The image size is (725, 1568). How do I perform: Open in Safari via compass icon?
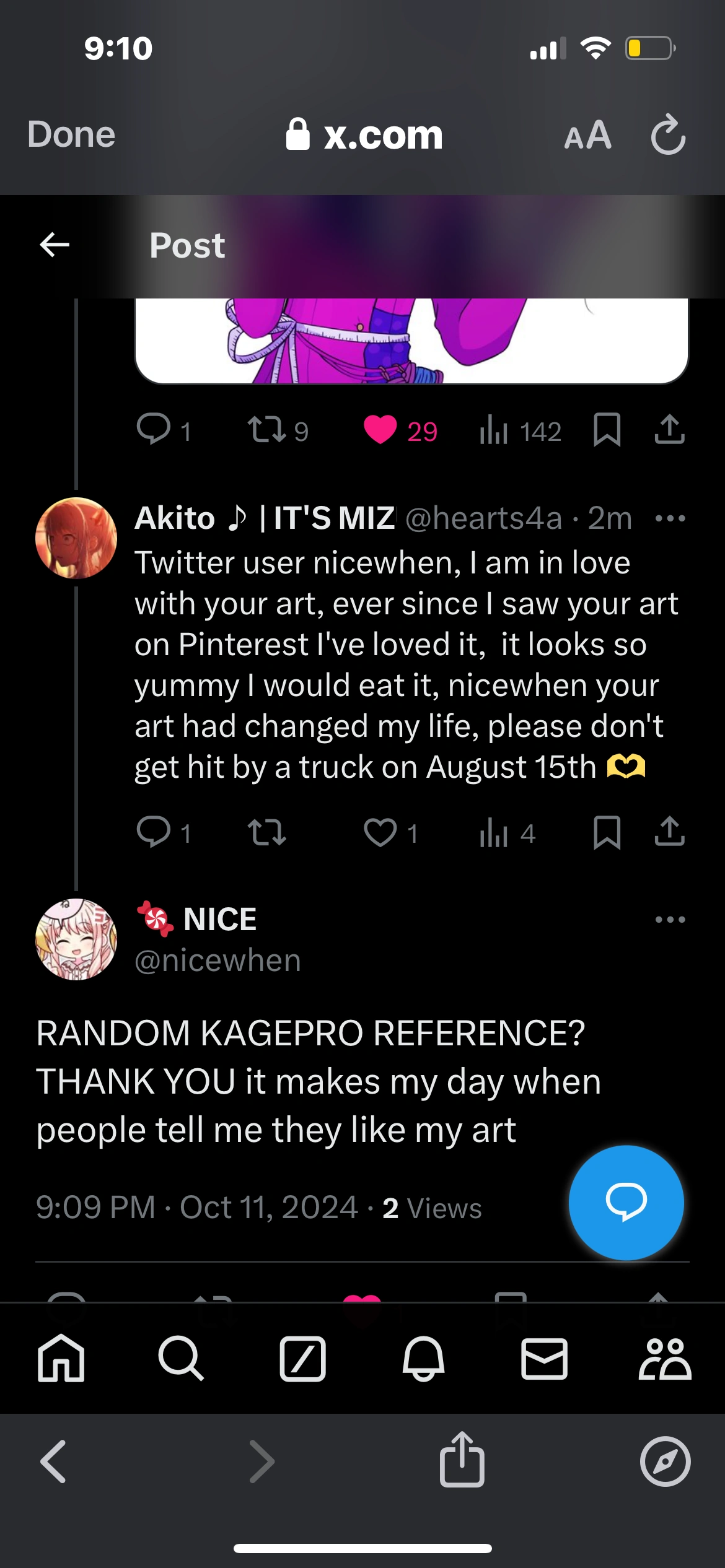(665, 1461)
